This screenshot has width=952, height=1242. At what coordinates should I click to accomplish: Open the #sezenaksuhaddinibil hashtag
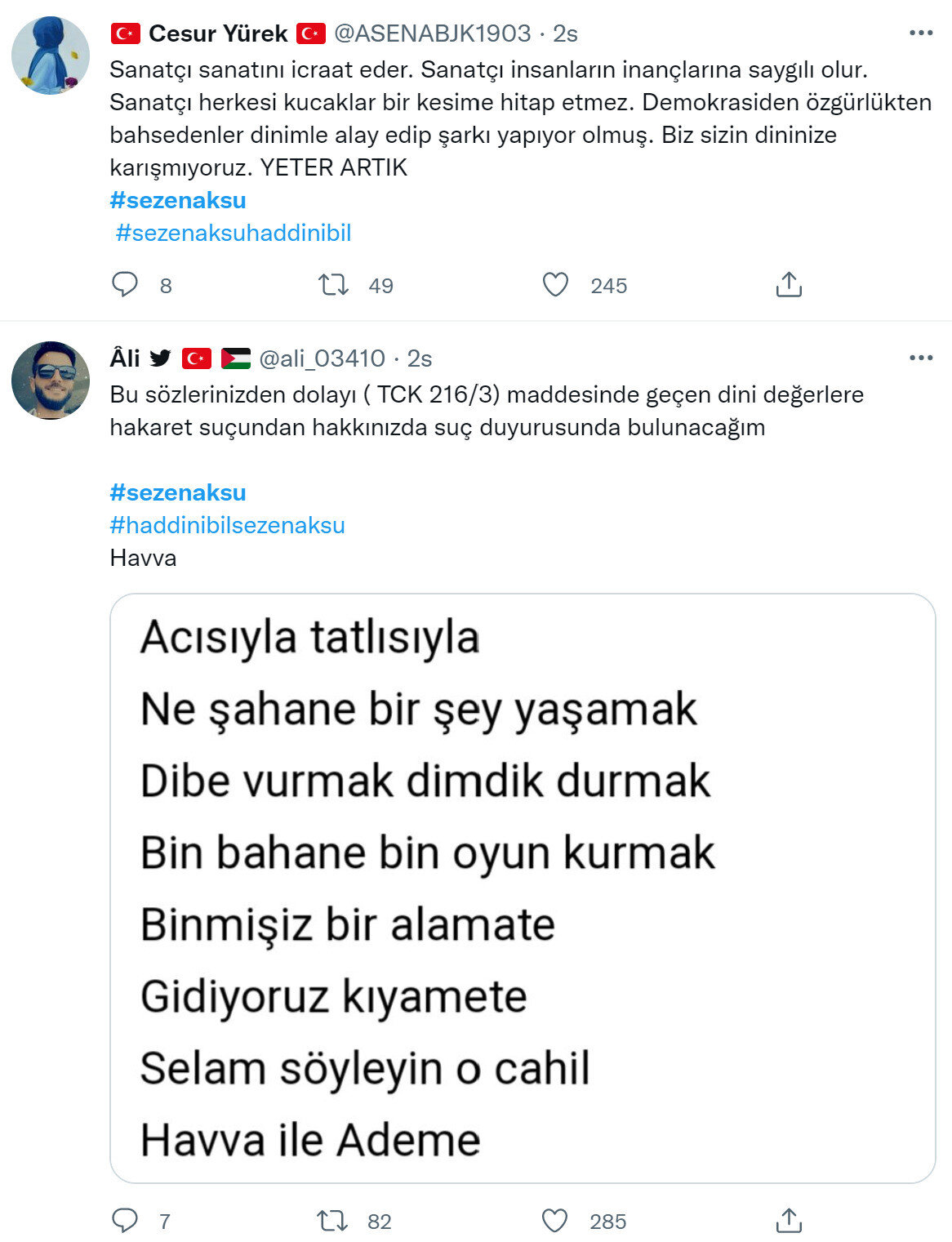(234, 233)
